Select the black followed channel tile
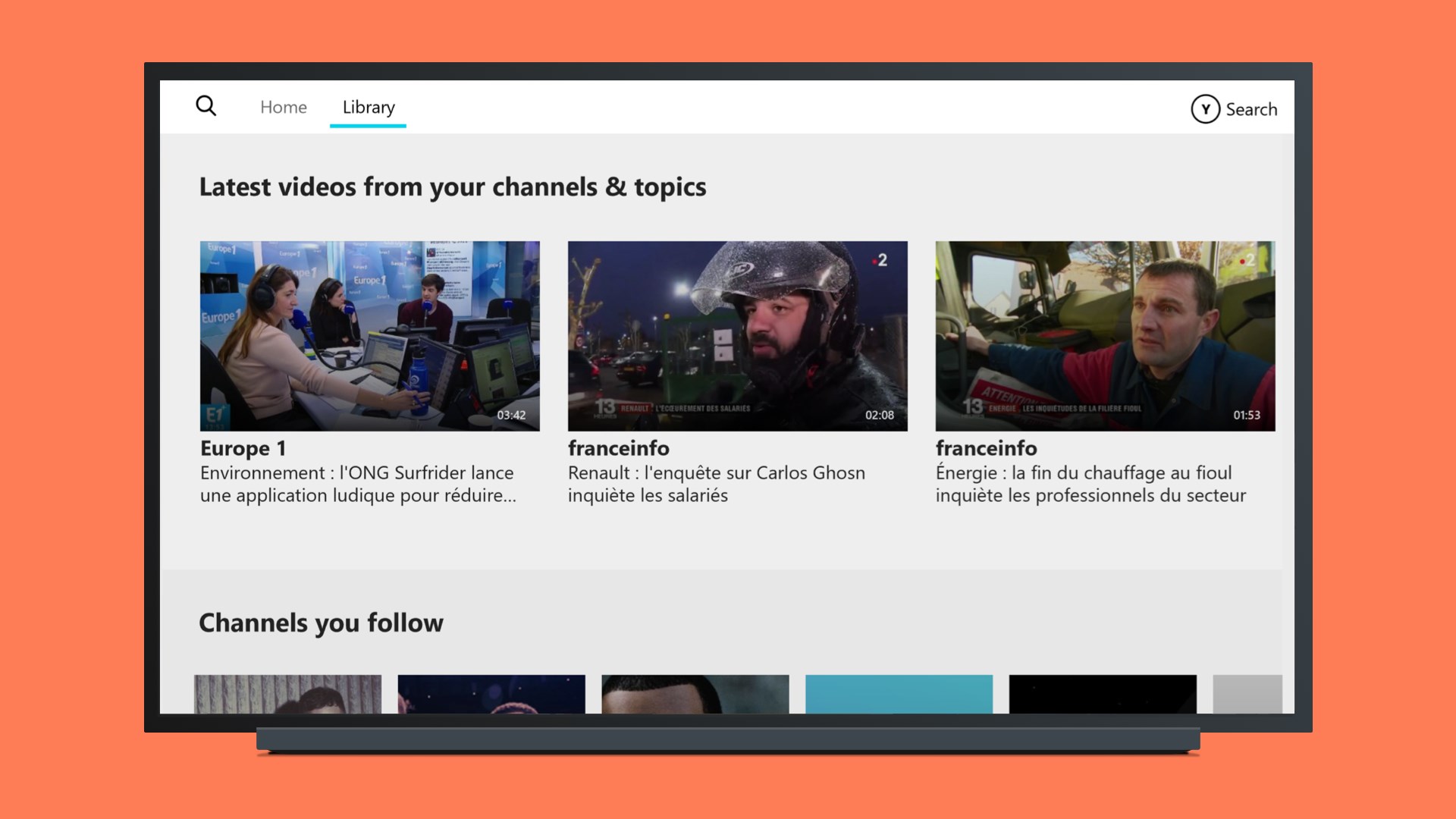The image size is (1456, 819). [x=1103, y=694]
